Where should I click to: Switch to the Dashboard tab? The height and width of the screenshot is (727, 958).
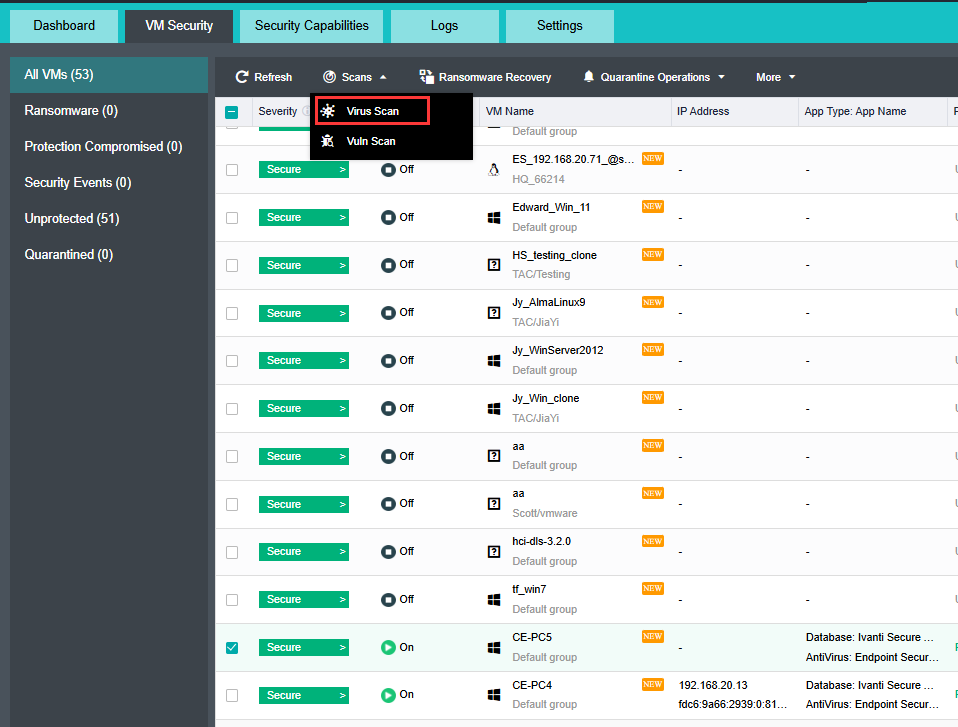[x=64, y=26]
